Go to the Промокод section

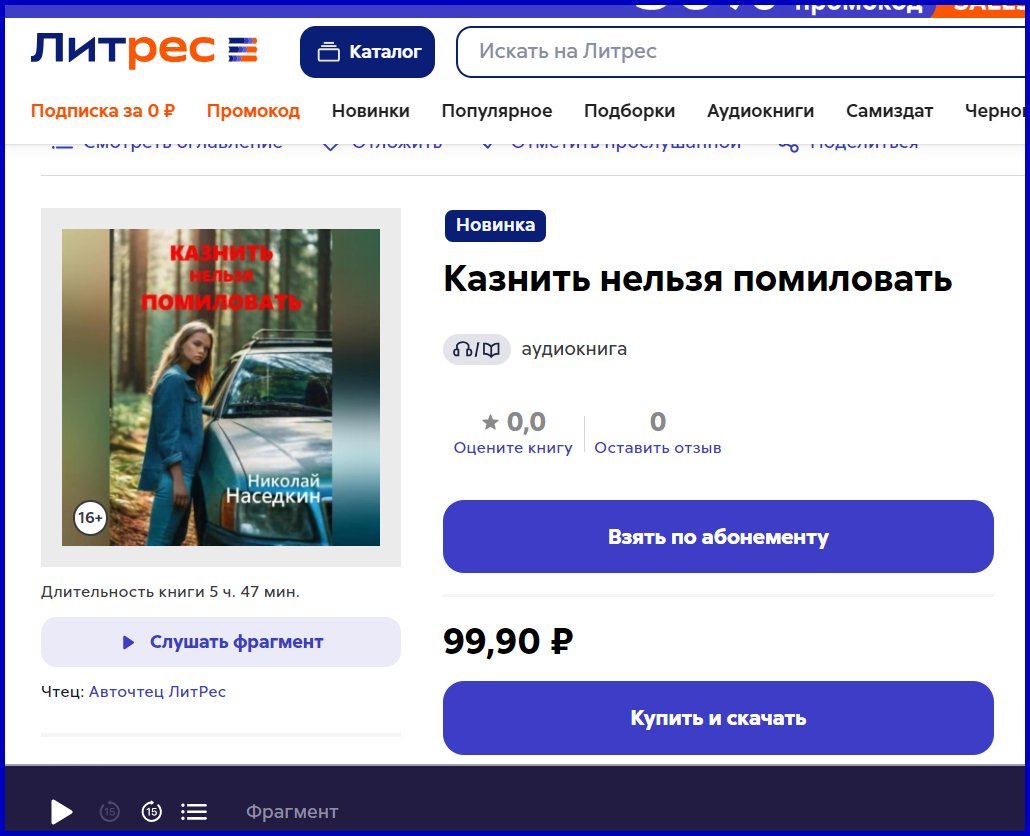coord(253,110)
